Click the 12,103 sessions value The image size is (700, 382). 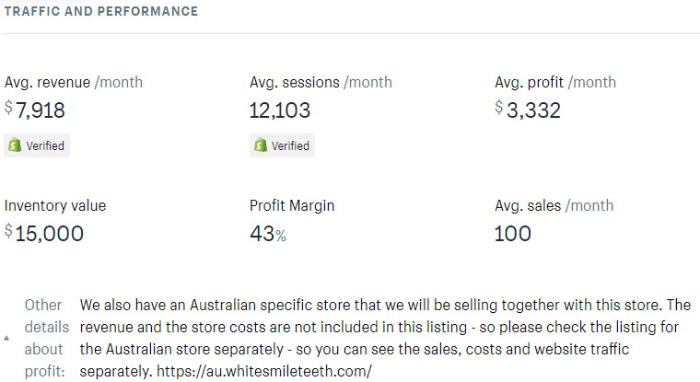pyautogui.click(x=280, y=110)
